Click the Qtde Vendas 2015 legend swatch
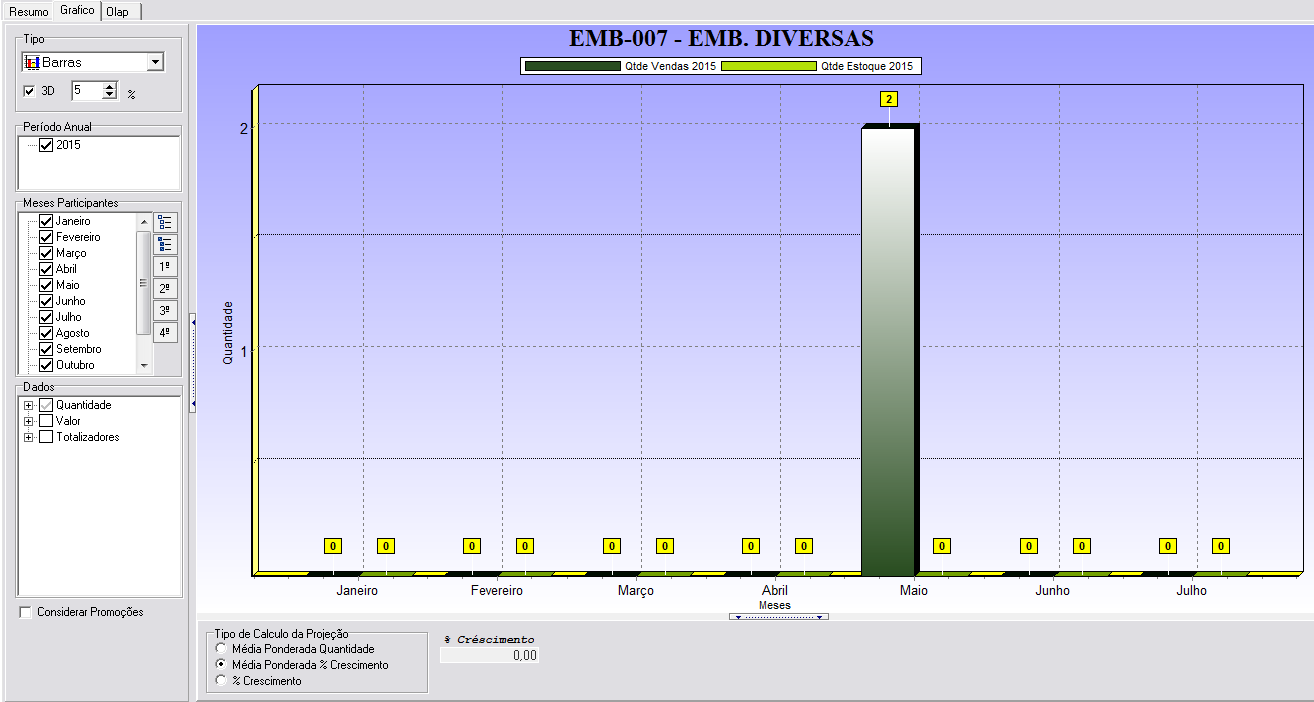 (572, 66)
